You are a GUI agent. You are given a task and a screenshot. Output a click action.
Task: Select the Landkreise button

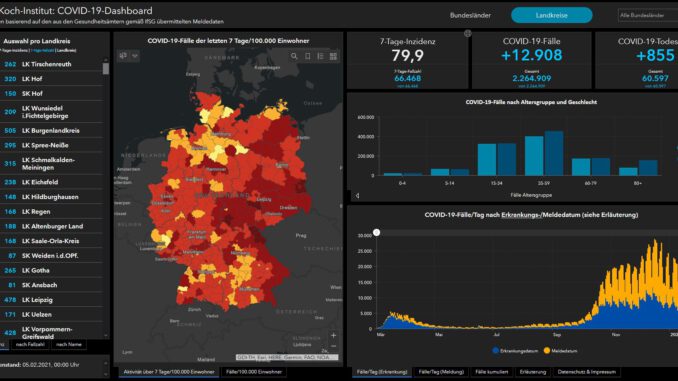551,15
